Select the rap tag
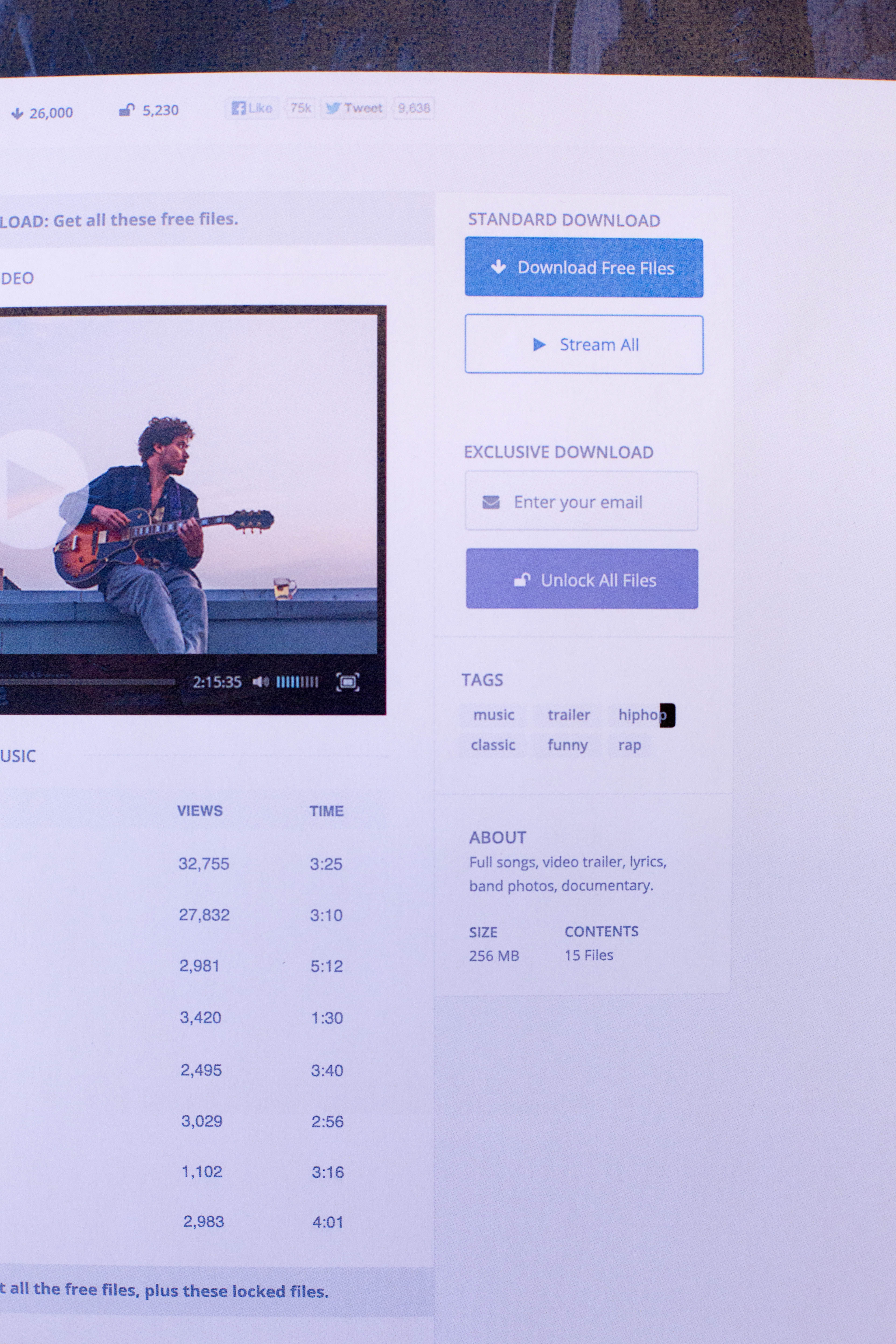896x1344 pixels. [x=629, y=745]
